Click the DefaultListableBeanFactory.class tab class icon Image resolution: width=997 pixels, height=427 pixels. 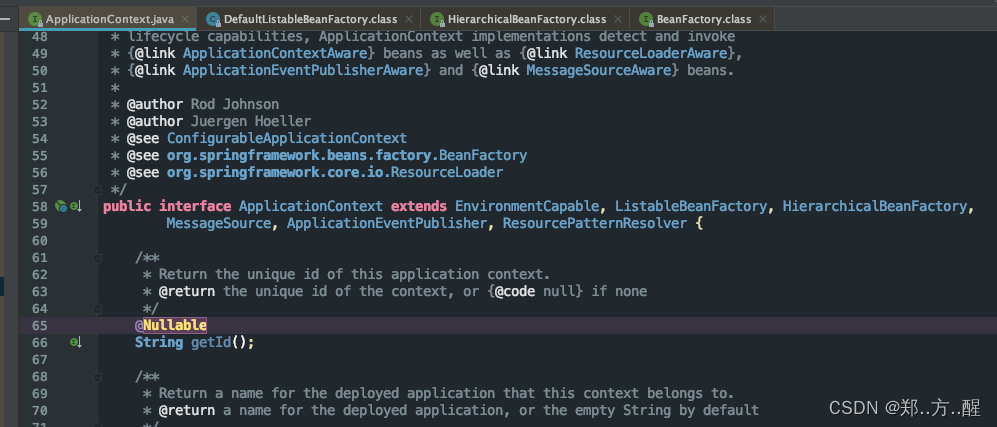(x=214, y=19)
